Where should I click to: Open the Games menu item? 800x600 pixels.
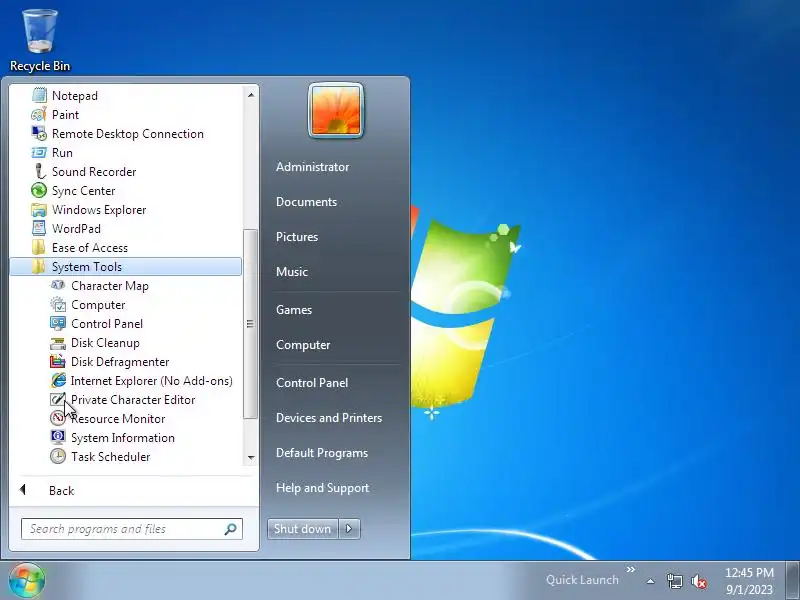[x=294, y=310]
